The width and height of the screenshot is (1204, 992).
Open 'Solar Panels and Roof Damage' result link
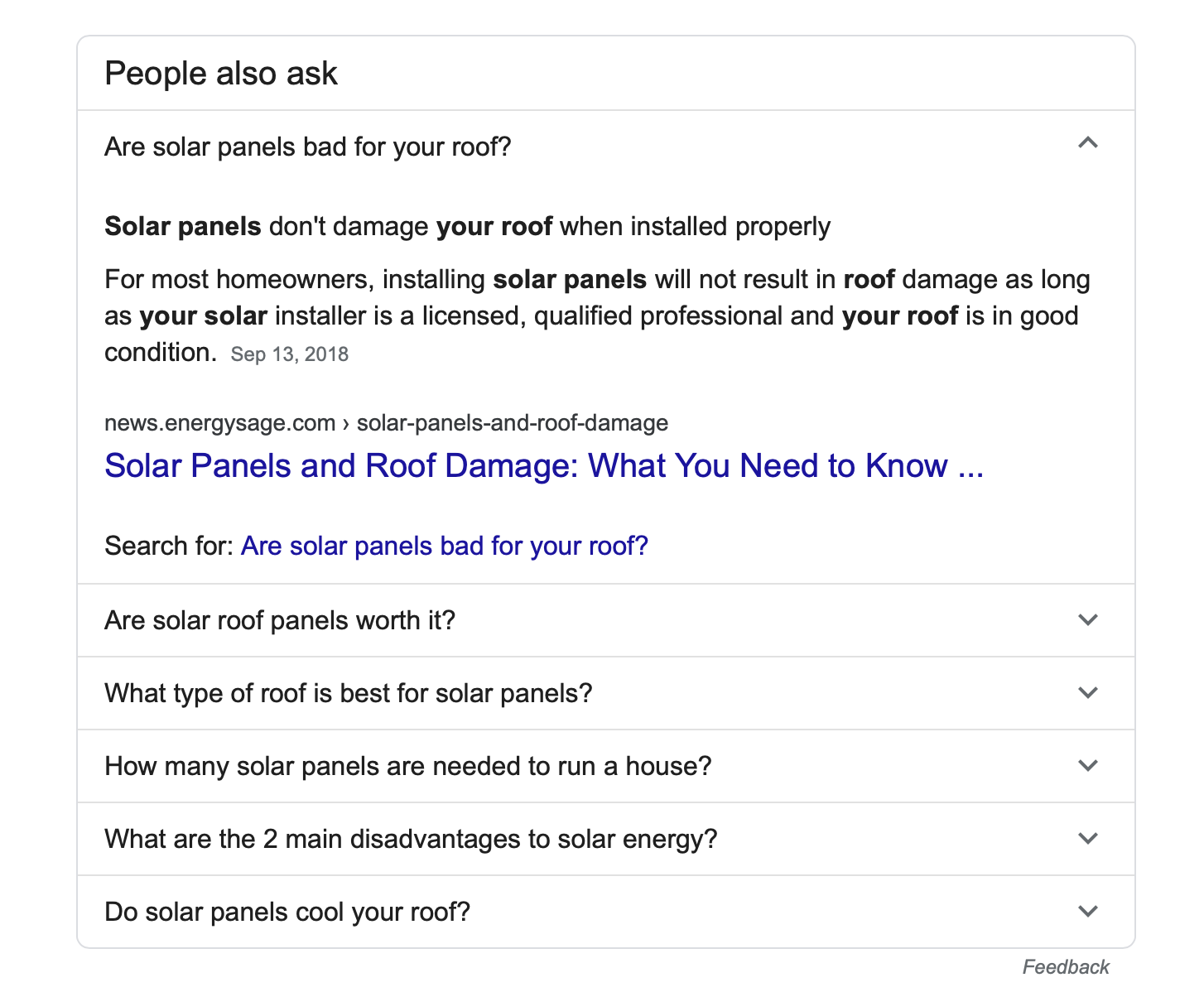point(544,466)
